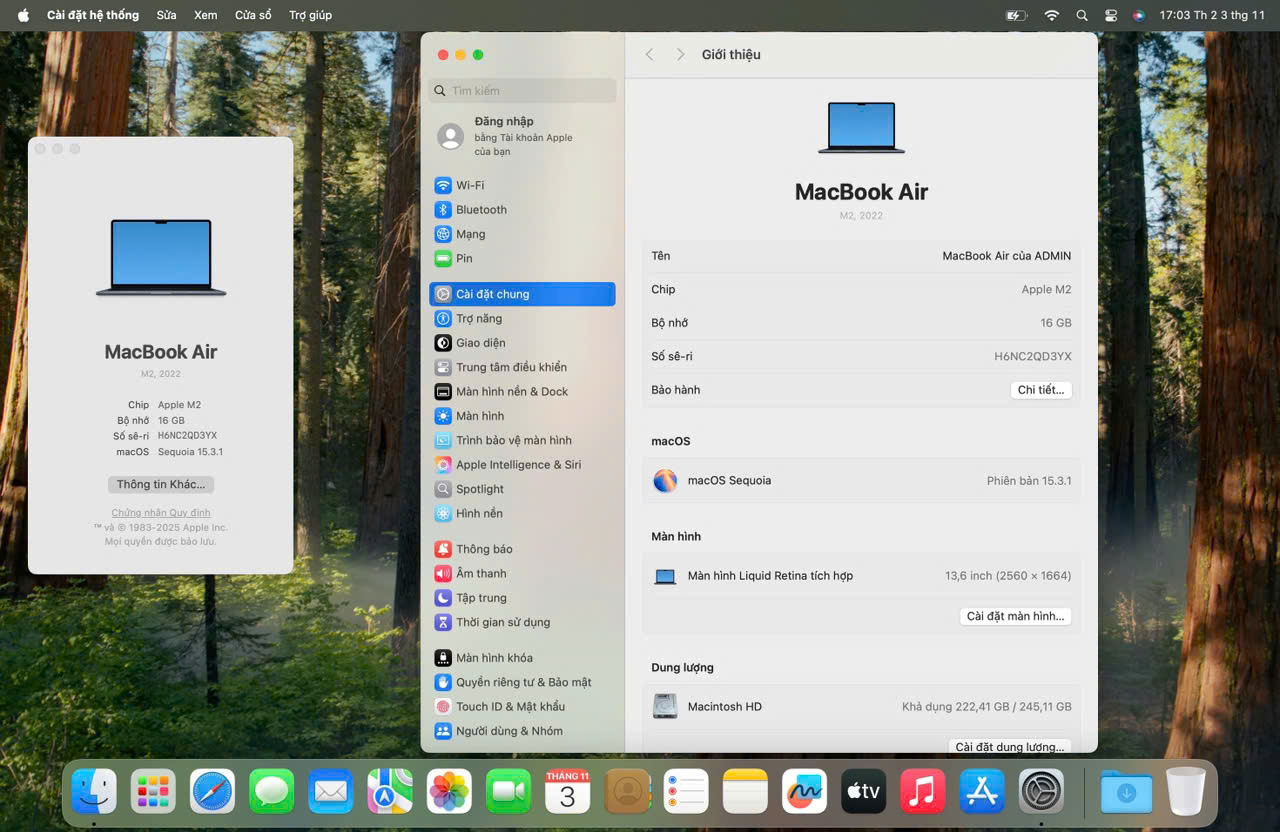Click the Cài đặt màn hình… button

[x=1014, y=616]
